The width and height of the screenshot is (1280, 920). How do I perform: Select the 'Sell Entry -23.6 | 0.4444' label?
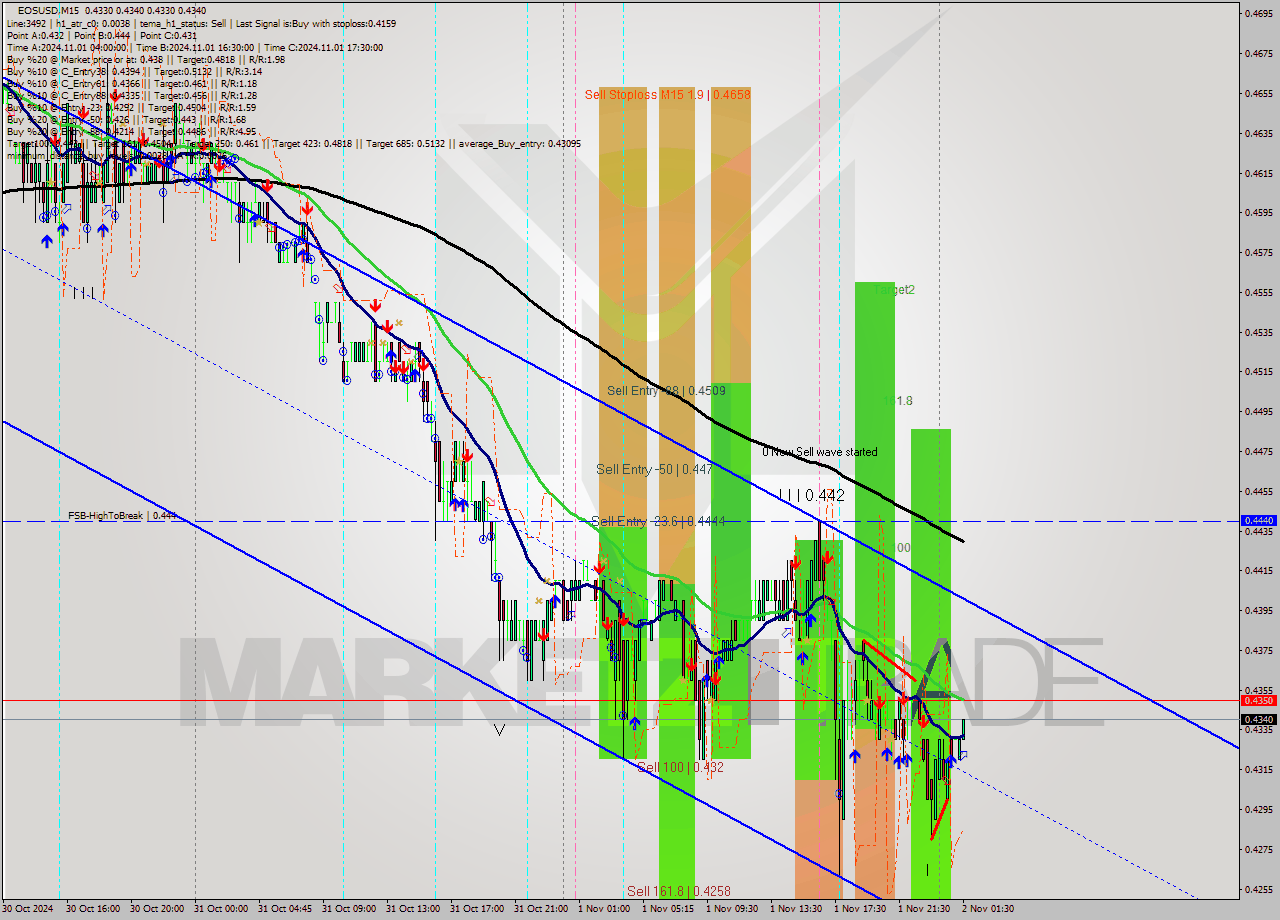[x=658, y=521]
